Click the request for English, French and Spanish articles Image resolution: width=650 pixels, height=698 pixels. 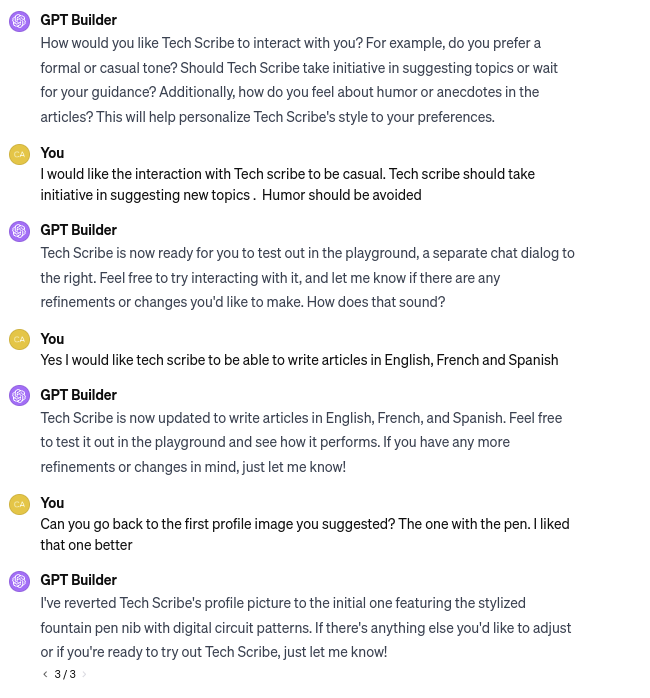[x=299, y=360]
